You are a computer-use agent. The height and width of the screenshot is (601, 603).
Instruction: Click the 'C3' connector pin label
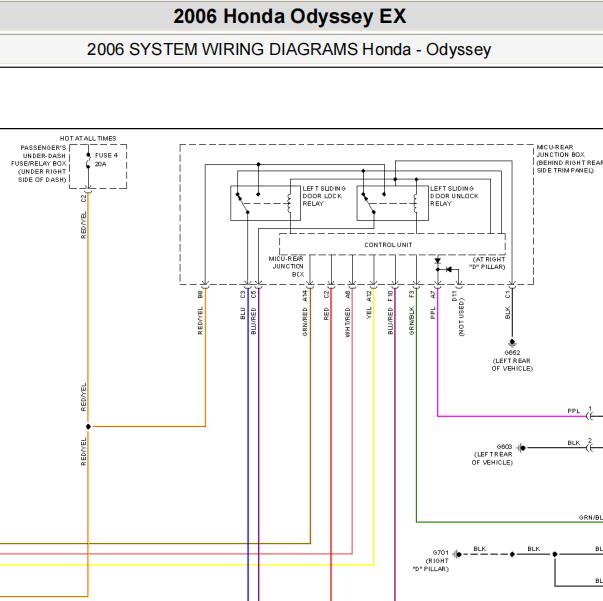pyautogui.click(x=243, y=295)
